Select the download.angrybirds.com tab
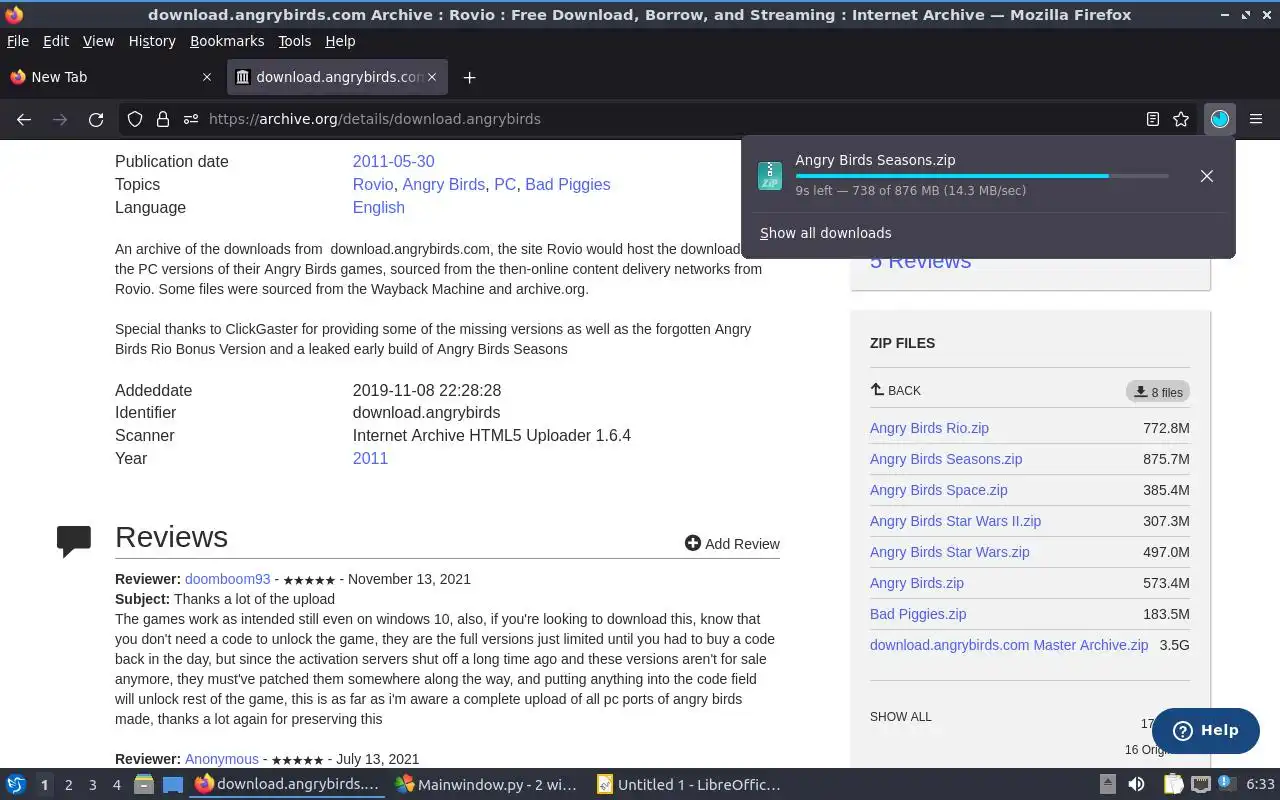 337,77
